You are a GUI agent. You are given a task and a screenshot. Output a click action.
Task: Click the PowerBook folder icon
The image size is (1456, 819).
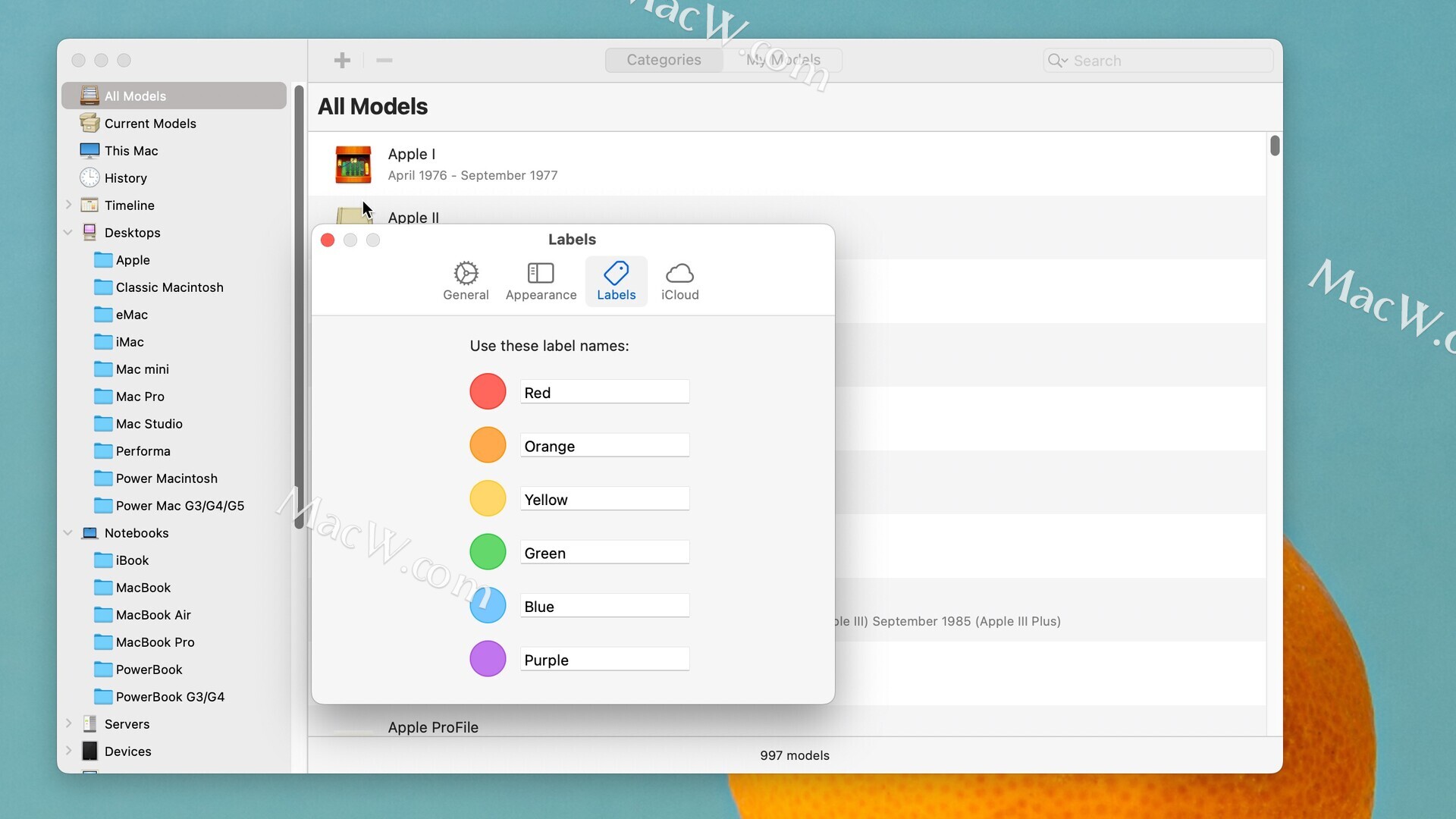point(103,669)
